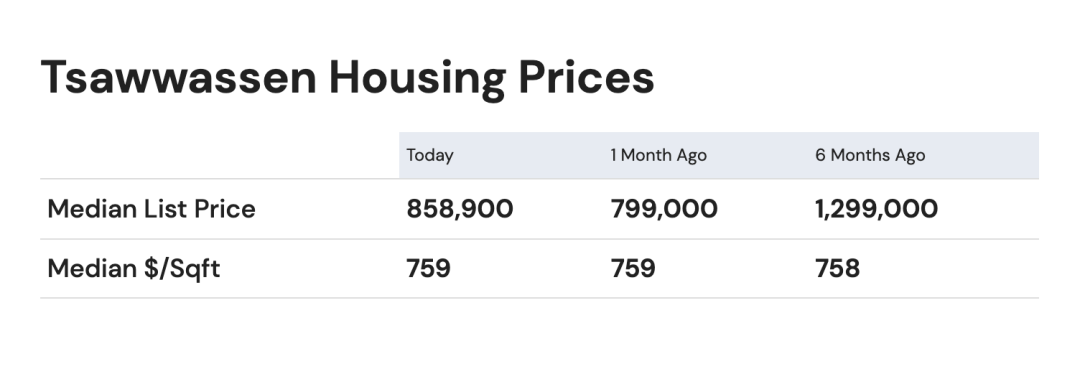Image resolution: width=1080 pixels, height=369 pixels.
Task: Click the Median List Price row label
Action: [152, 209]
